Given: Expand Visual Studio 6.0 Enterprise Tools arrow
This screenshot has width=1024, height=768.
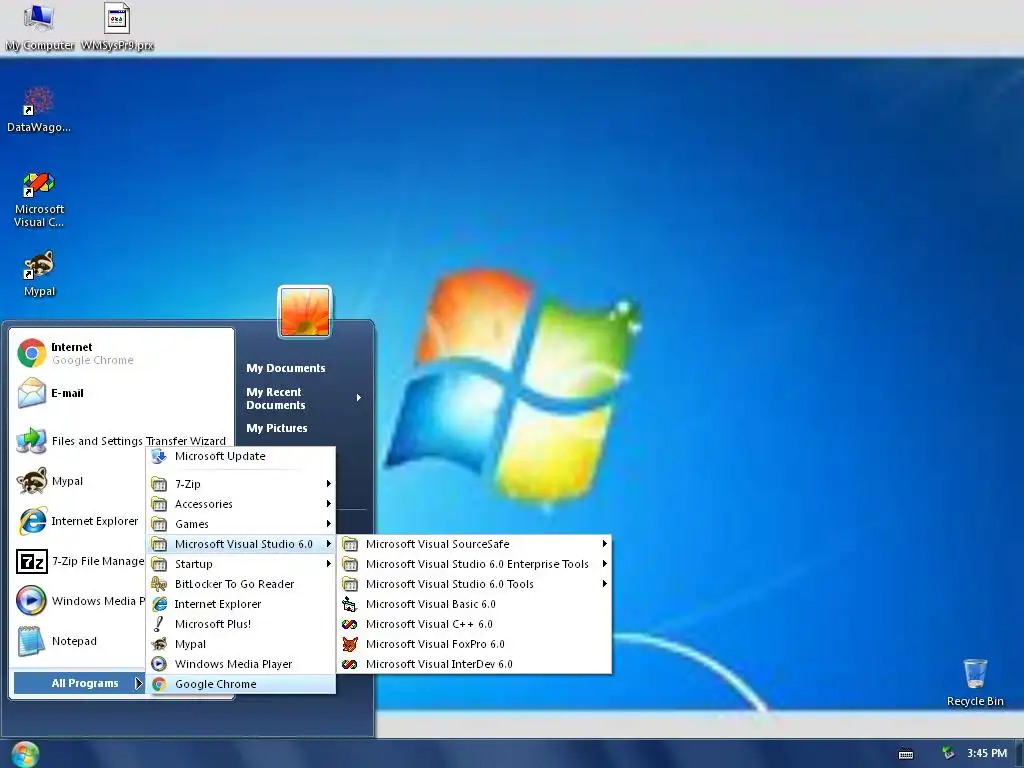Looking at the screenshot, I should pyautogui.click(x=605, y=564).
